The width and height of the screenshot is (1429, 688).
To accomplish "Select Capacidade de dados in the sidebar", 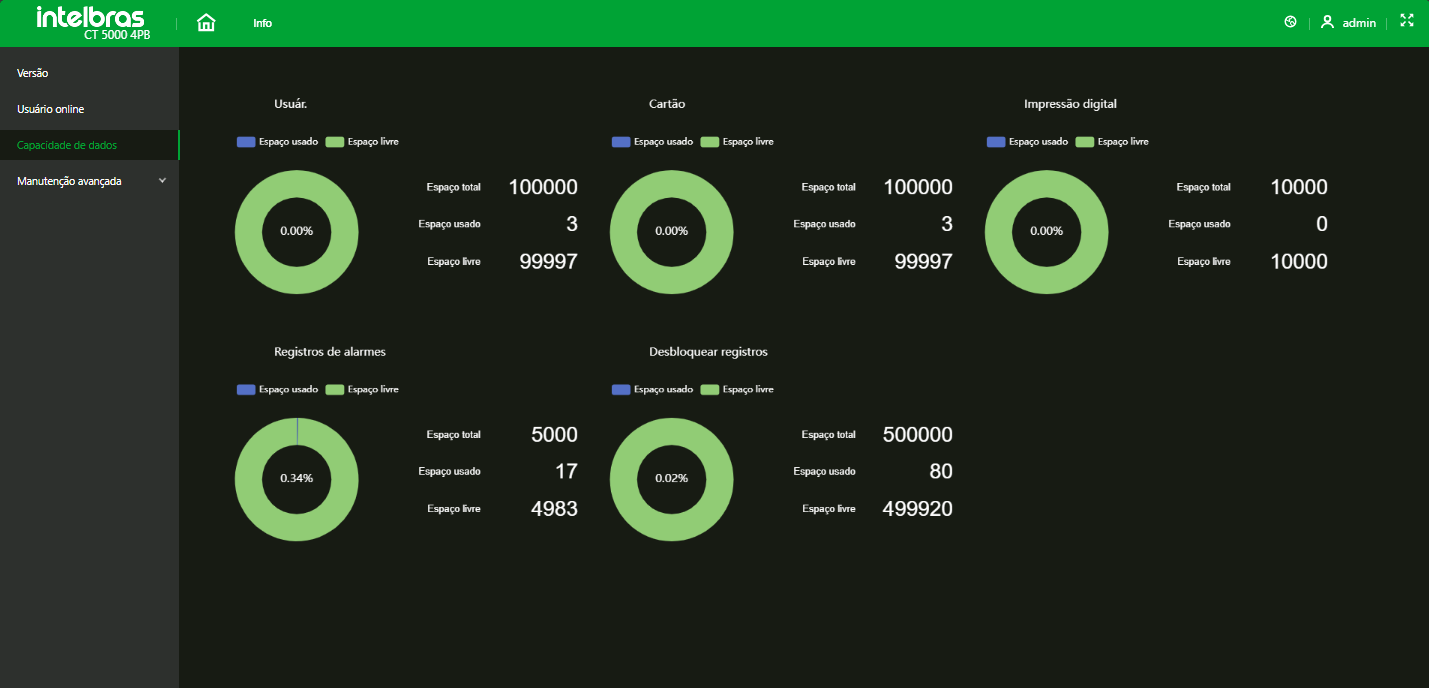I will click(x=67, y=145).
